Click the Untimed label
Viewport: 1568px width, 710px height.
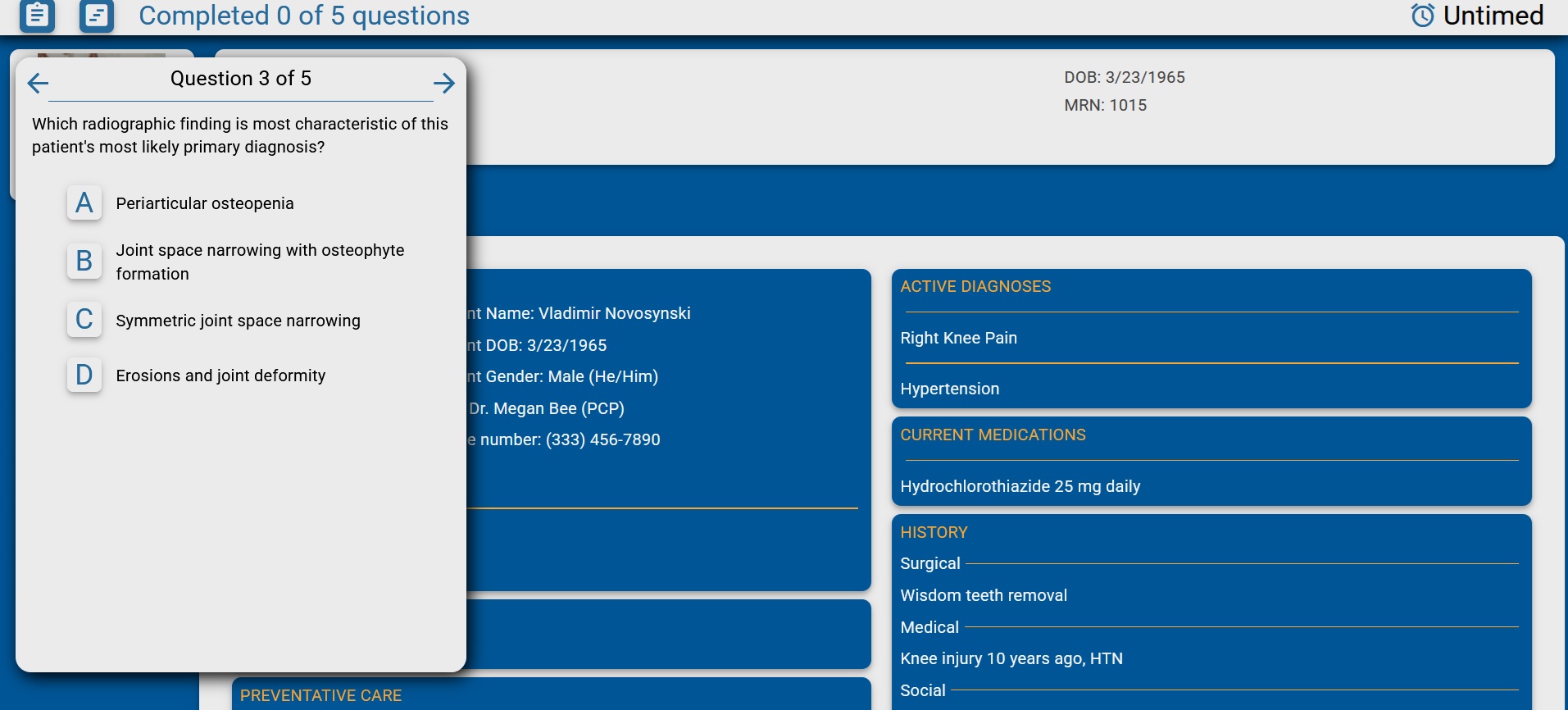coord(1493,16)
